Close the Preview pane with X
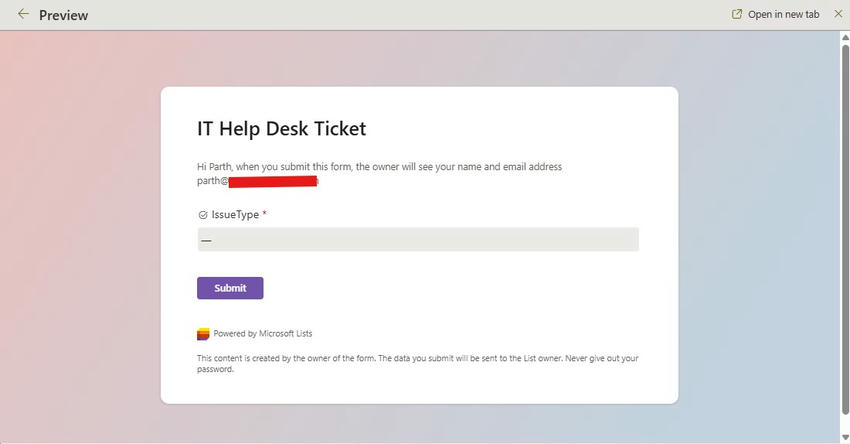850x444 pixels. pyautogui.click(x=838, y=14)
